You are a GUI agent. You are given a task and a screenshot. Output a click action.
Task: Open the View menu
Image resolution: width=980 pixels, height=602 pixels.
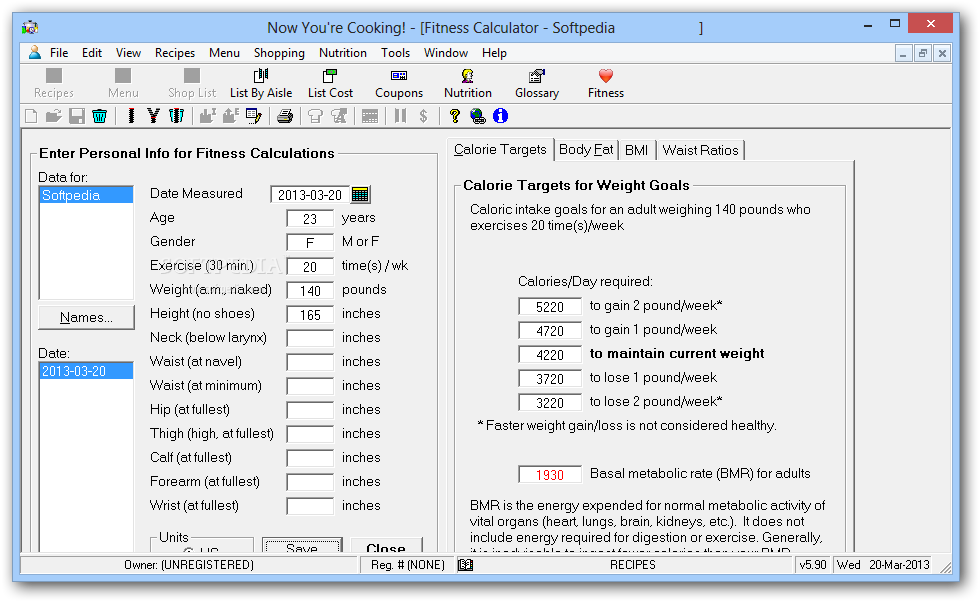coord(128,53)
